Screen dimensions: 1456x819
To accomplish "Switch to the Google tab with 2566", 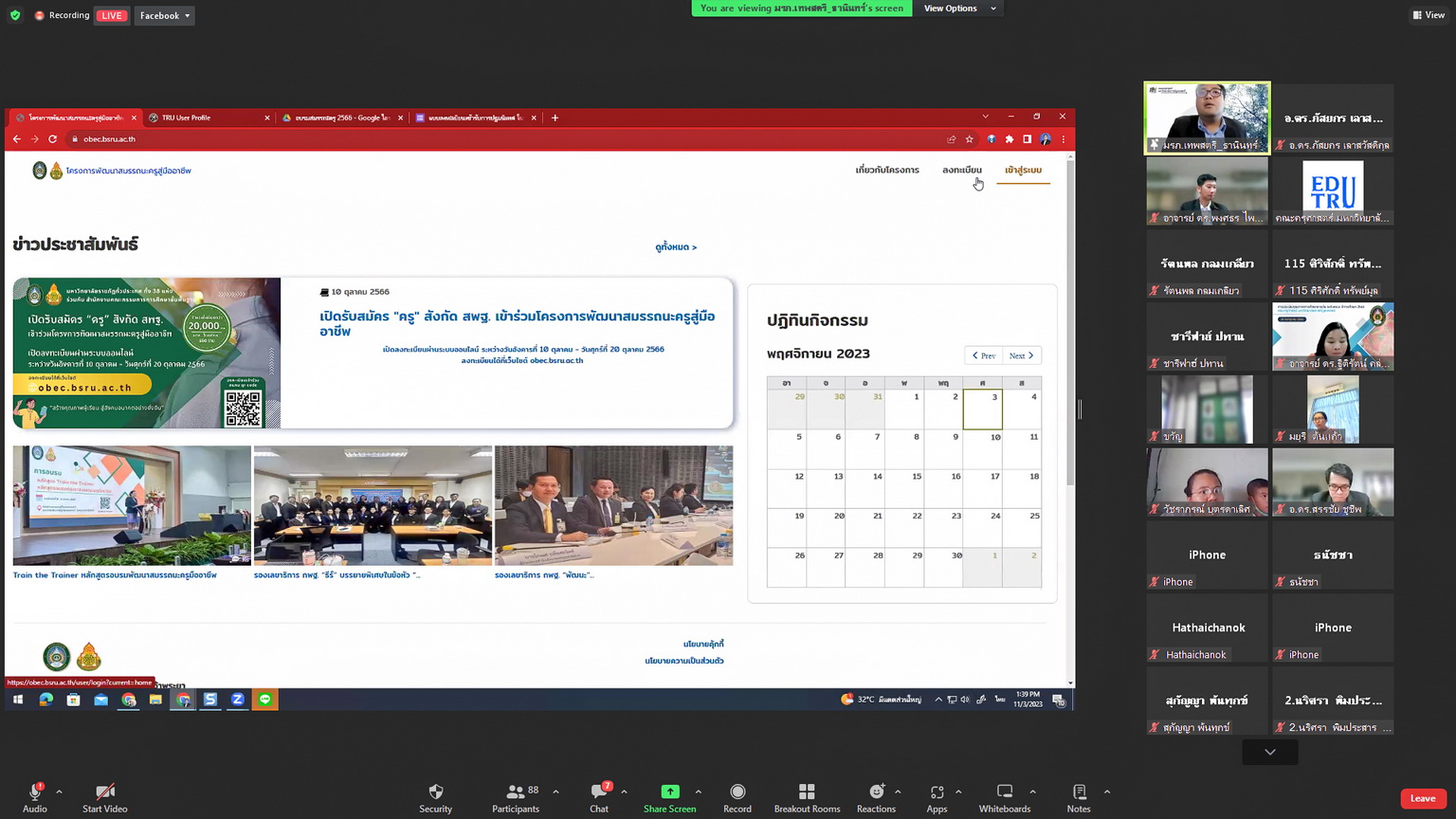I will pyautogui.click(x=342, y=118).
